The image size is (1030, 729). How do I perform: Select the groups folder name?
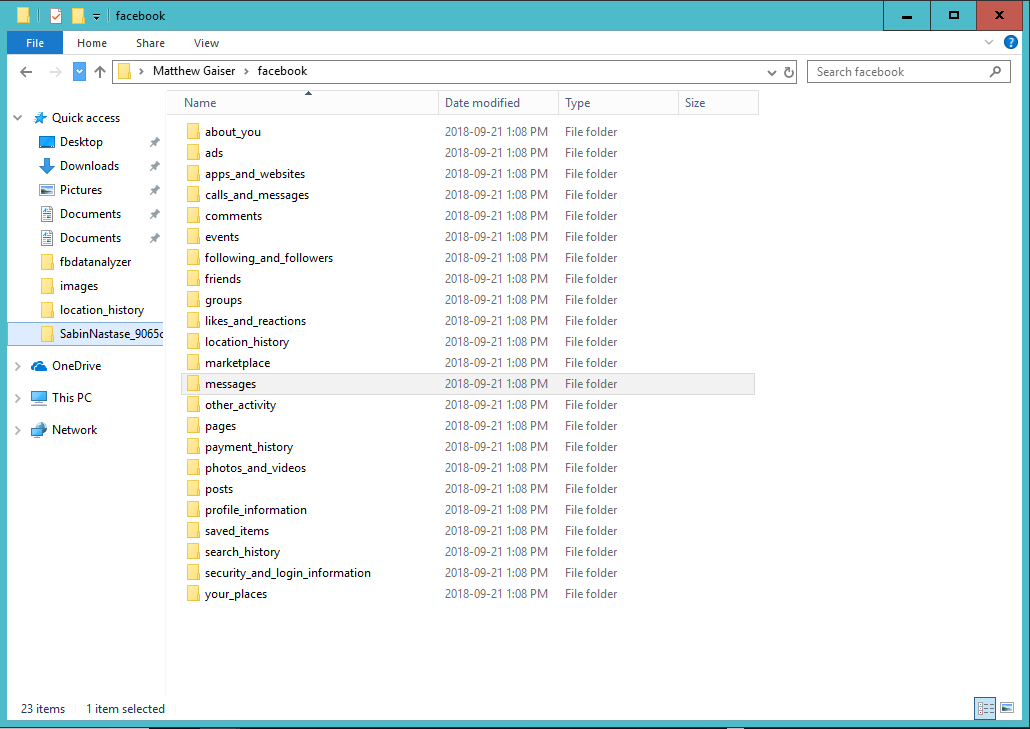click(223, 300)
